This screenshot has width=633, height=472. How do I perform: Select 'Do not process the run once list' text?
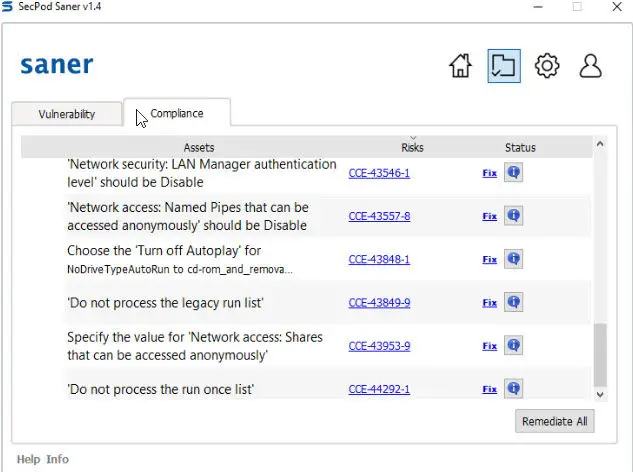point(160,389)
